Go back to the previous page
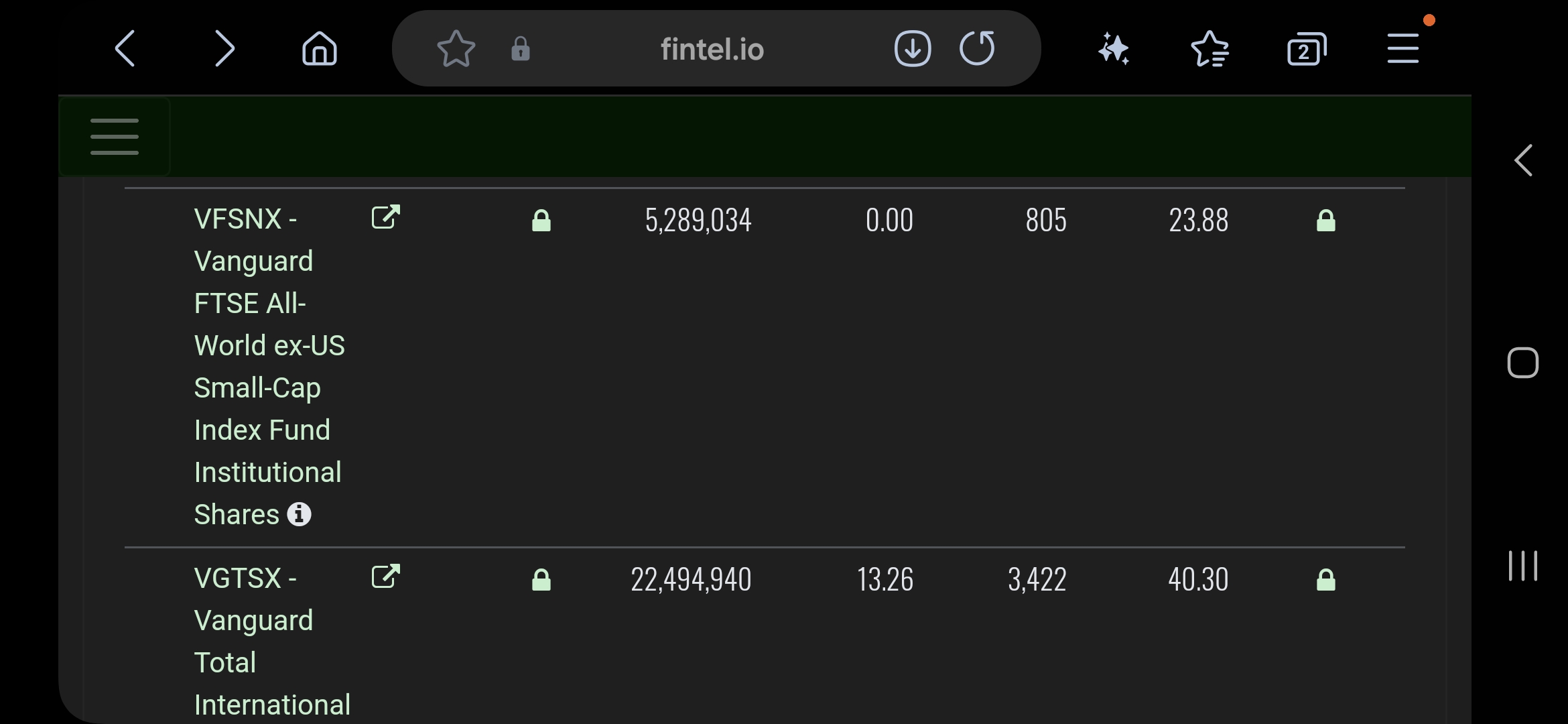1568x724 pixels. pos(125,48)
